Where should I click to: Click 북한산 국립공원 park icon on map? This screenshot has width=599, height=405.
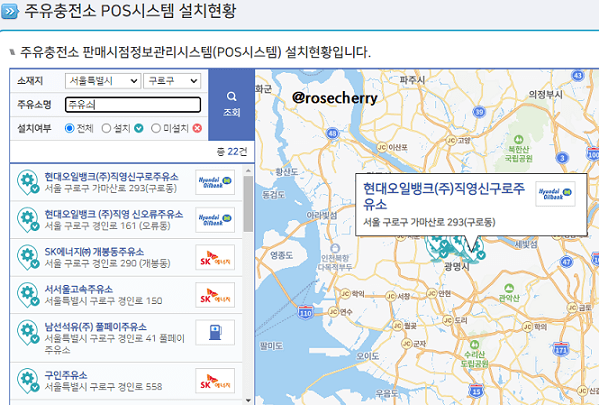coord(518,139)
